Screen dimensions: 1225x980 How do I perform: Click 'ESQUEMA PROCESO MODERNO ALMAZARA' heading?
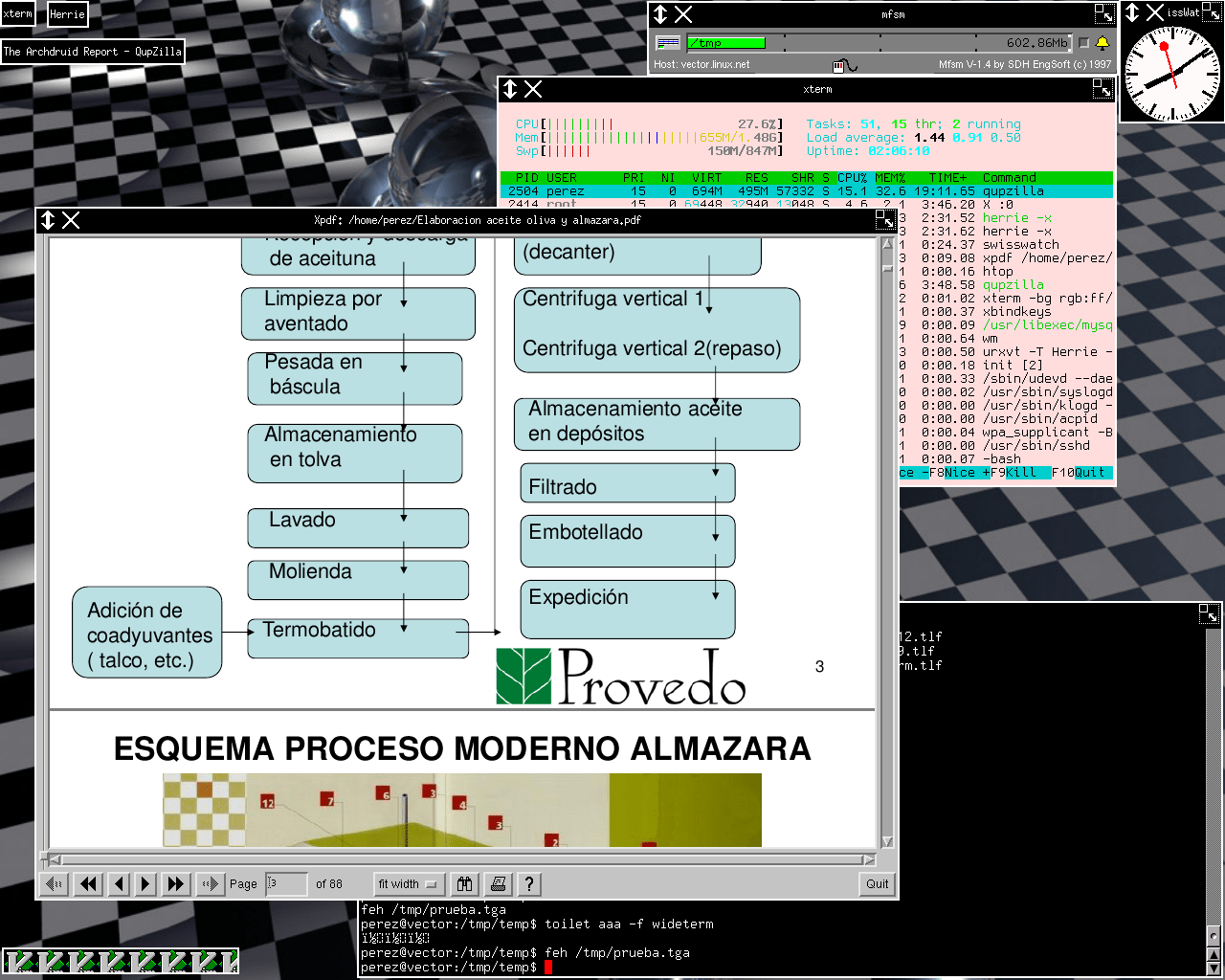[462, 748]
